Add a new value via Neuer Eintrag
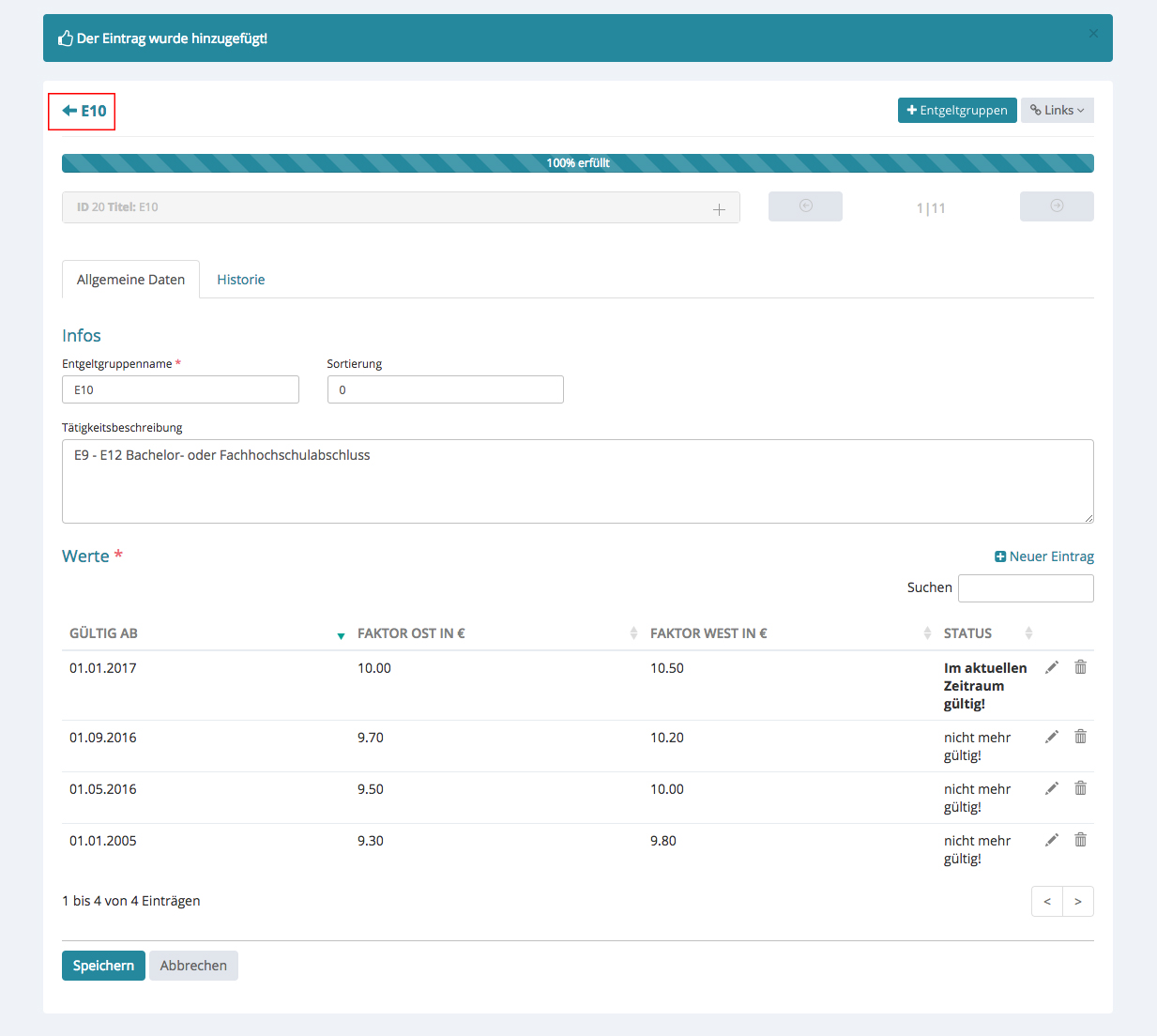Image resolution: width=1157 pixels, height=1036 pixels. click(x=1043, y=556)
